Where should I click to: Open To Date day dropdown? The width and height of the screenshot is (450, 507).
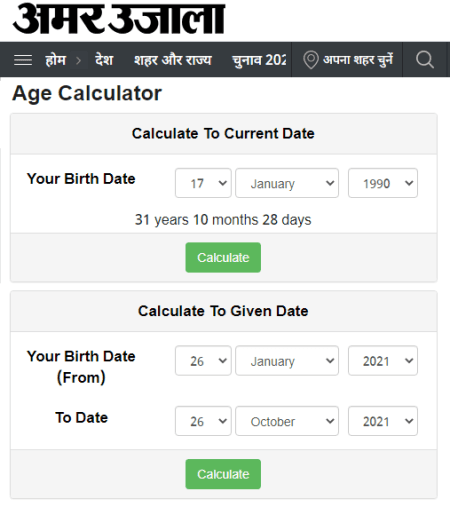click(203, 421)
